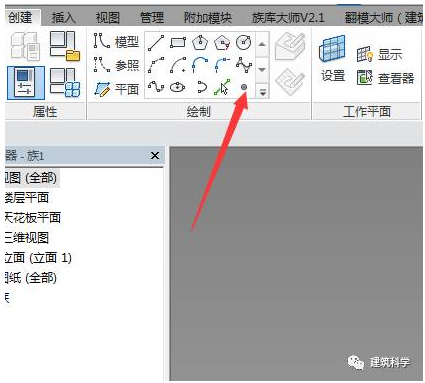Image resolution: width=425 pixels, height=383 pixels.
Task: Click 显示 to show the work plane
Action: click(x=379, y=54)
